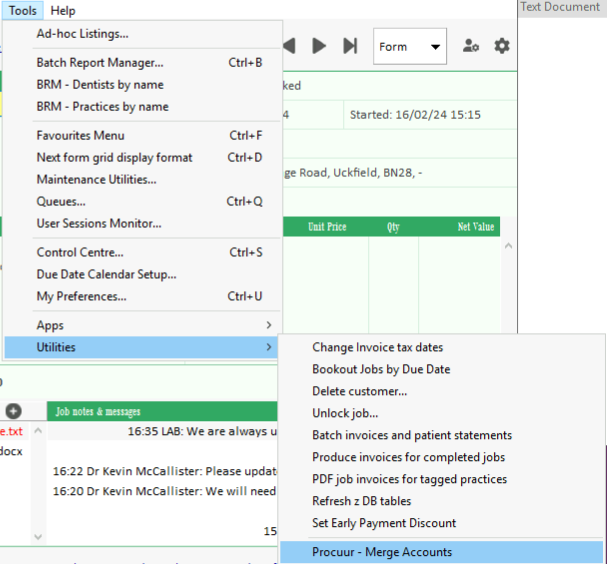Expand the Utilities submenu
607x564 pixels.
[x=140, y=347]
